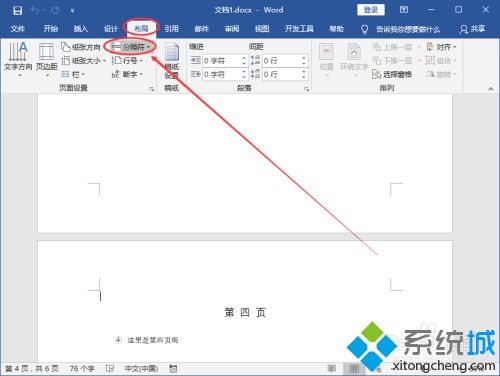Click the right indent value field
This screenshot has height=376, width=500.
pyautogui.click(x=222, y=74)
